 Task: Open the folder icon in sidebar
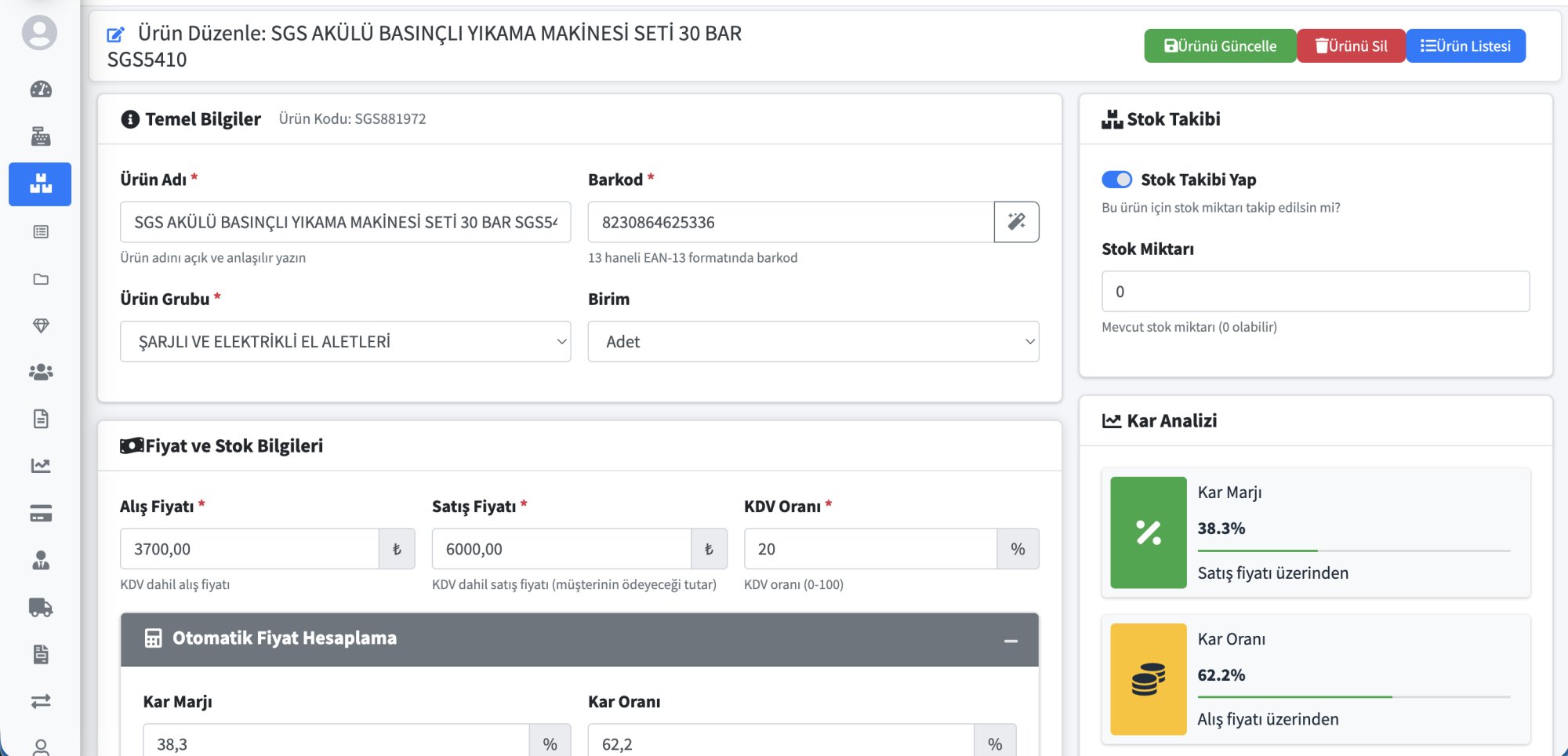pyautogui.click(x=41, y=279)
